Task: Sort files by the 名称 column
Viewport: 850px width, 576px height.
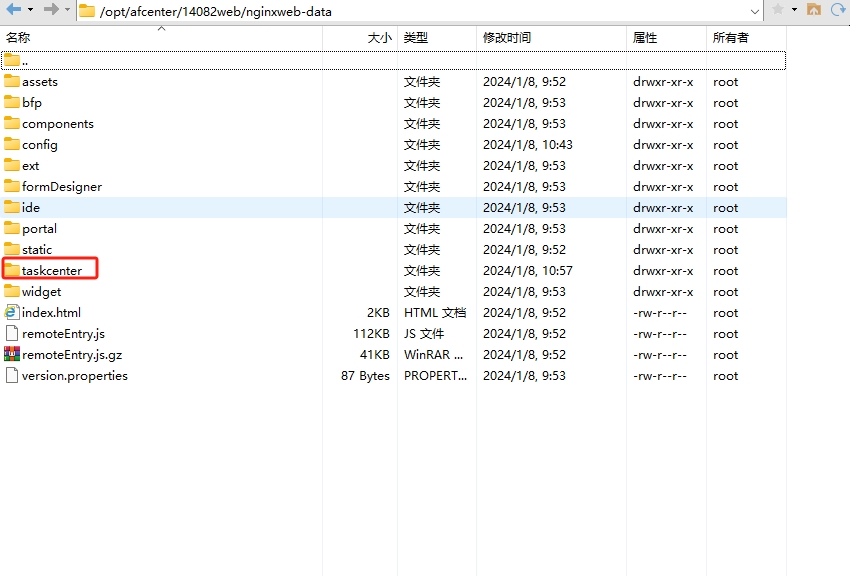Action: (x=18, y=37)
